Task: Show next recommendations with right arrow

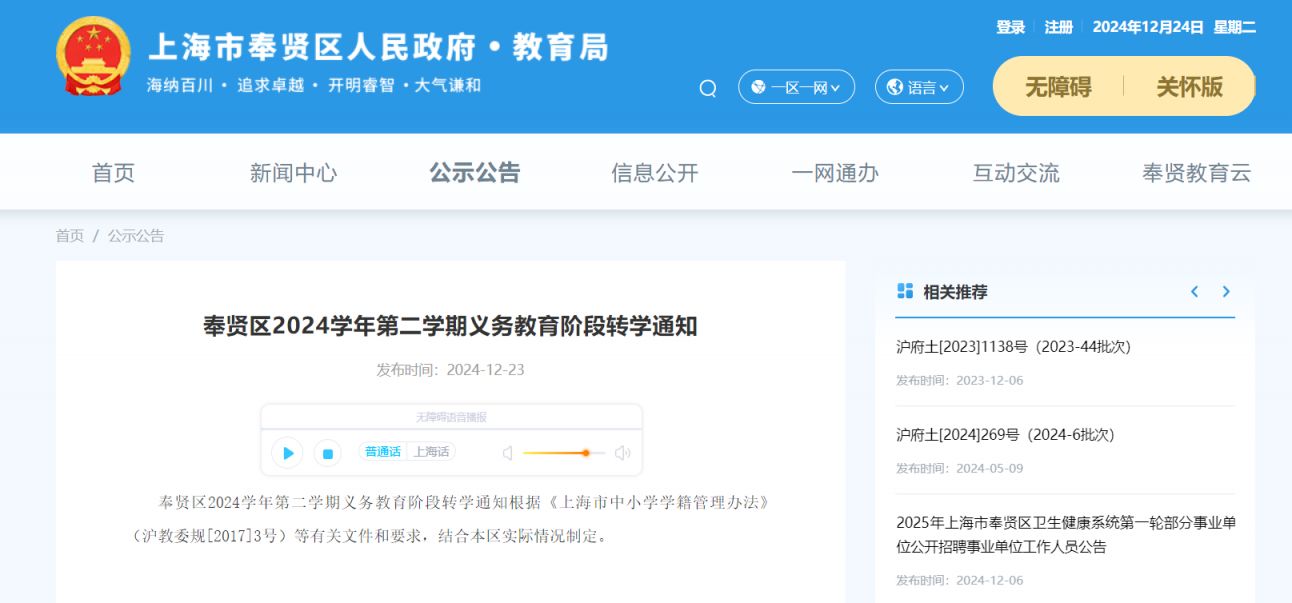Action: point(1226,292)
